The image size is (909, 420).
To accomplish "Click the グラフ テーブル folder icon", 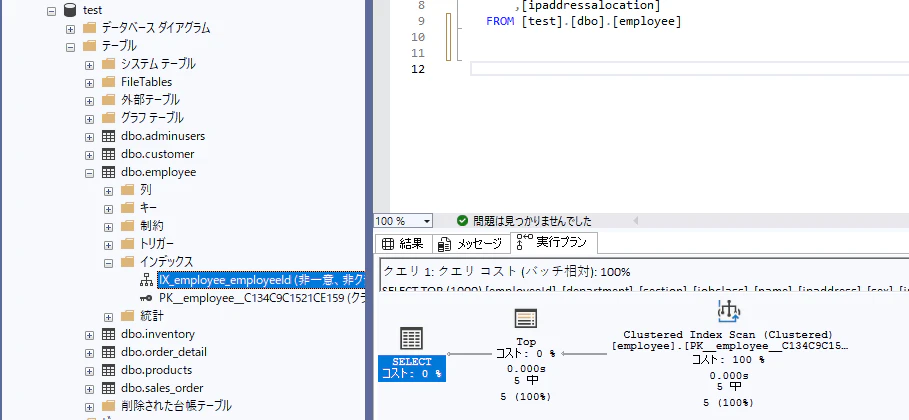I will point(108,118).
